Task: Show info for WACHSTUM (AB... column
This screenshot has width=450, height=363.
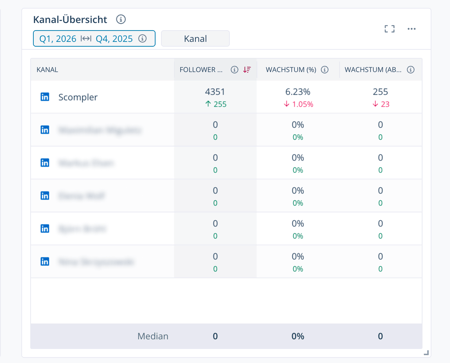Action: pyautogui.click(x=411, y=70)
